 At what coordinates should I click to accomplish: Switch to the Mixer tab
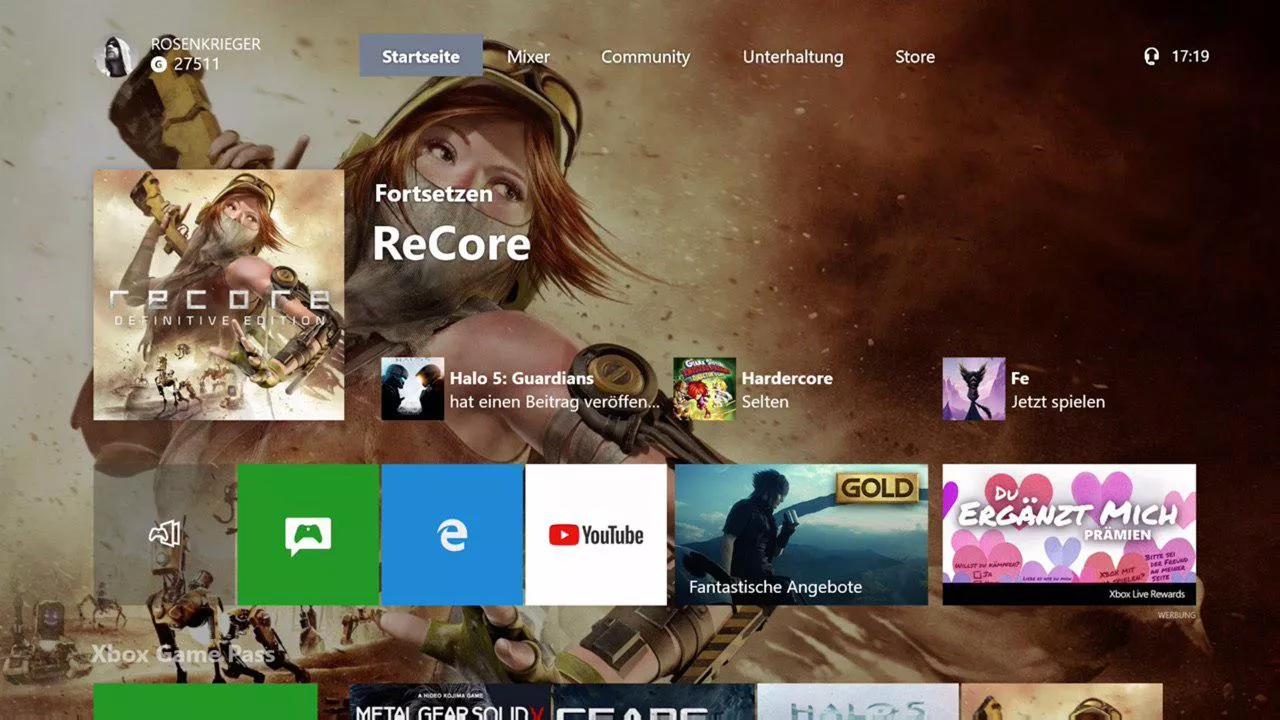click(x=528, y=57)
